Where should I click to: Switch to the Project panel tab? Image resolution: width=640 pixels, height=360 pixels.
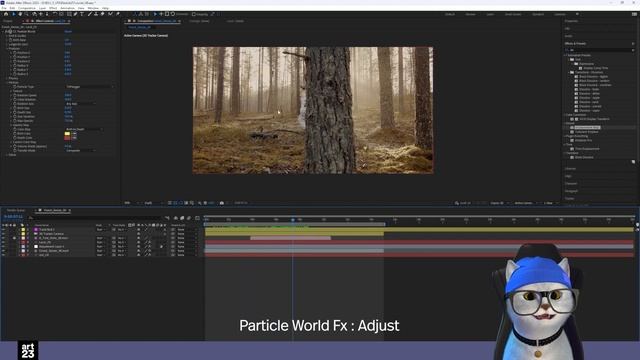pos(8,21)
